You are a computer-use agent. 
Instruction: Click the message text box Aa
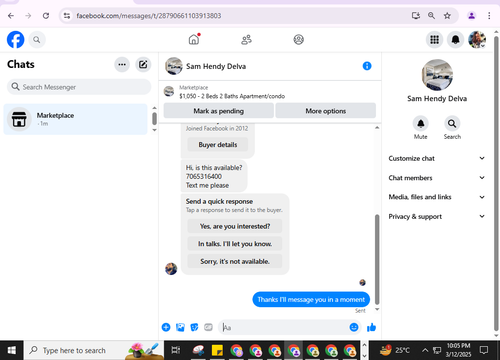point(283,327)
